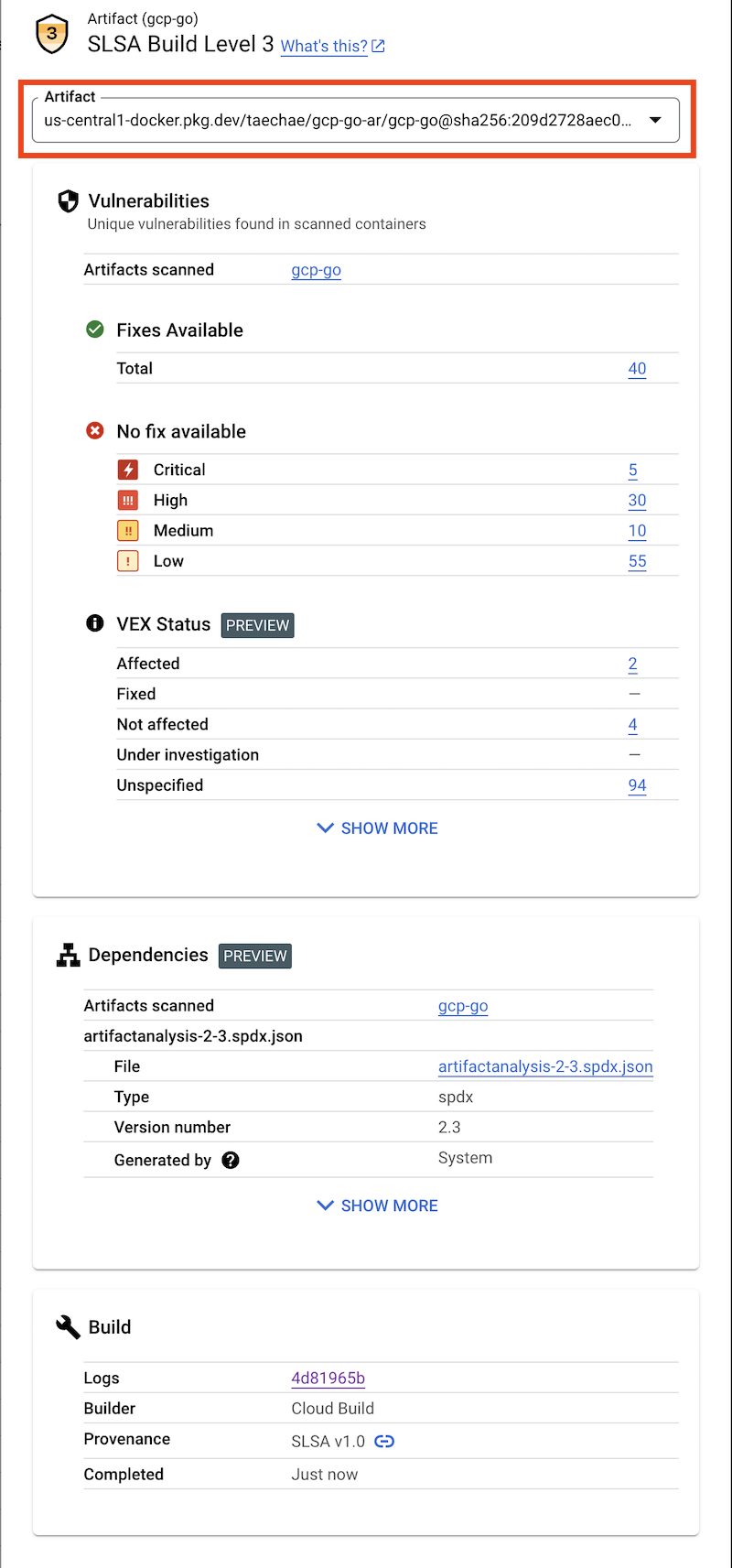Screen dimensions: 732x1568
Task: Click the count of 40 total fixes available
Action: point(637,368)
